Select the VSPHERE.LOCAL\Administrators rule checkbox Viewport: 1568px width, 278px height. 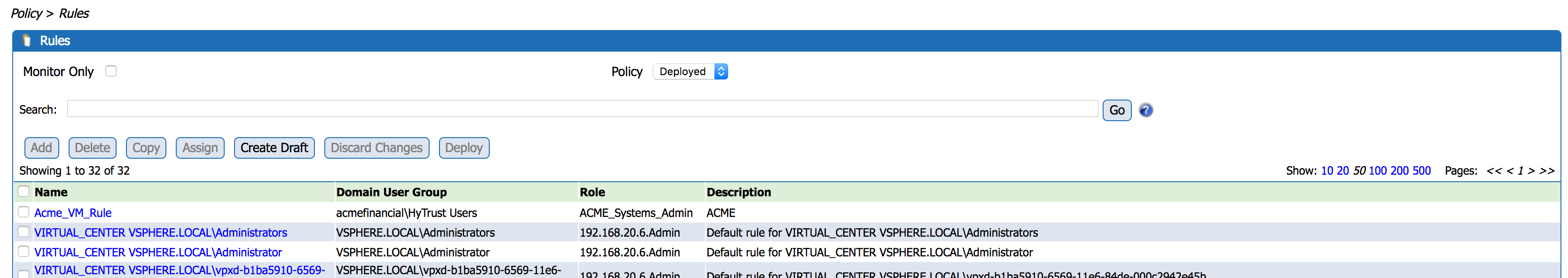tap(24, 232)
